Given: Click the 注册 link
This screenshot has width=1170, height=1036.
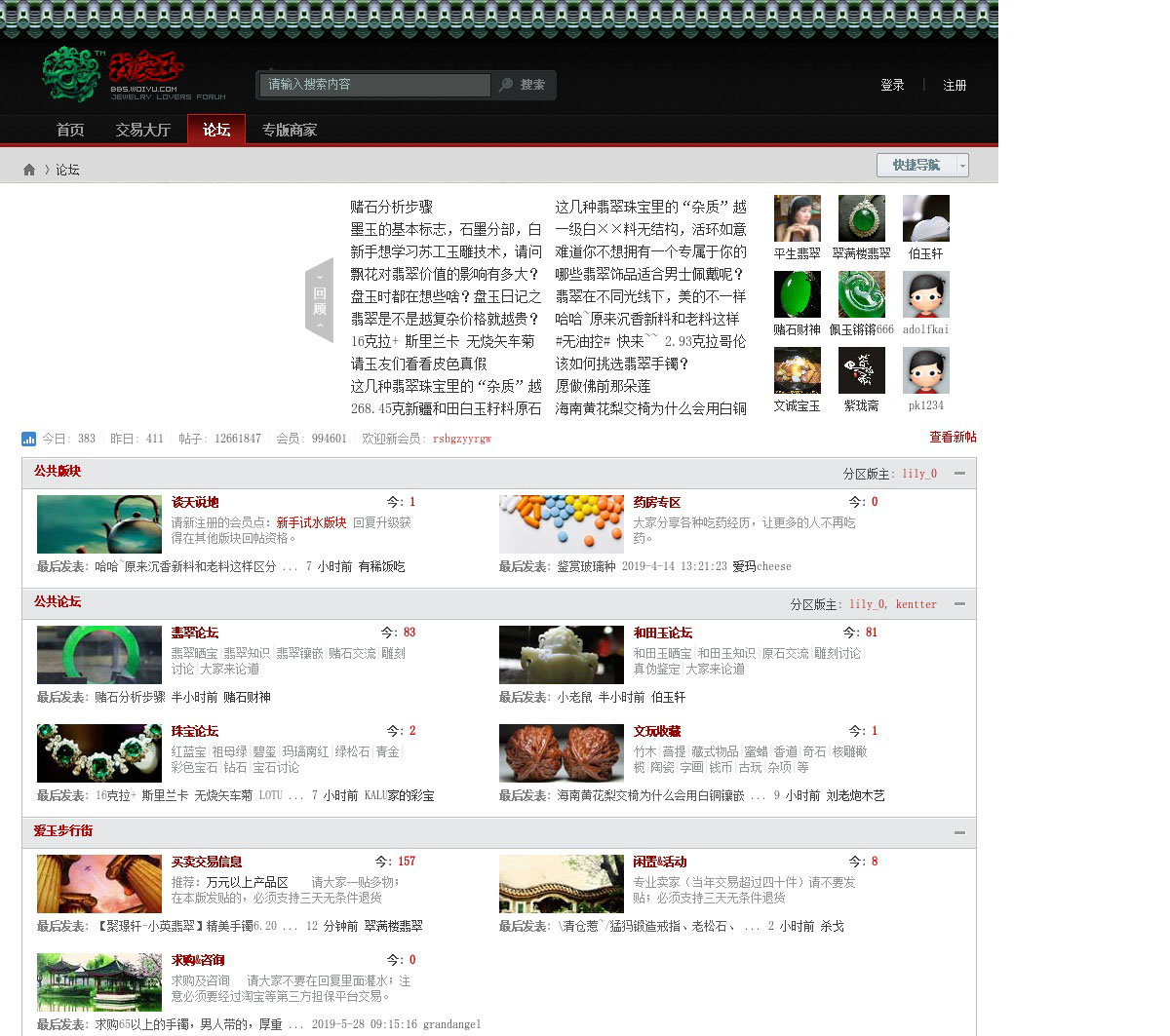Looking at the screenshot, I should (x=955, y=86).
